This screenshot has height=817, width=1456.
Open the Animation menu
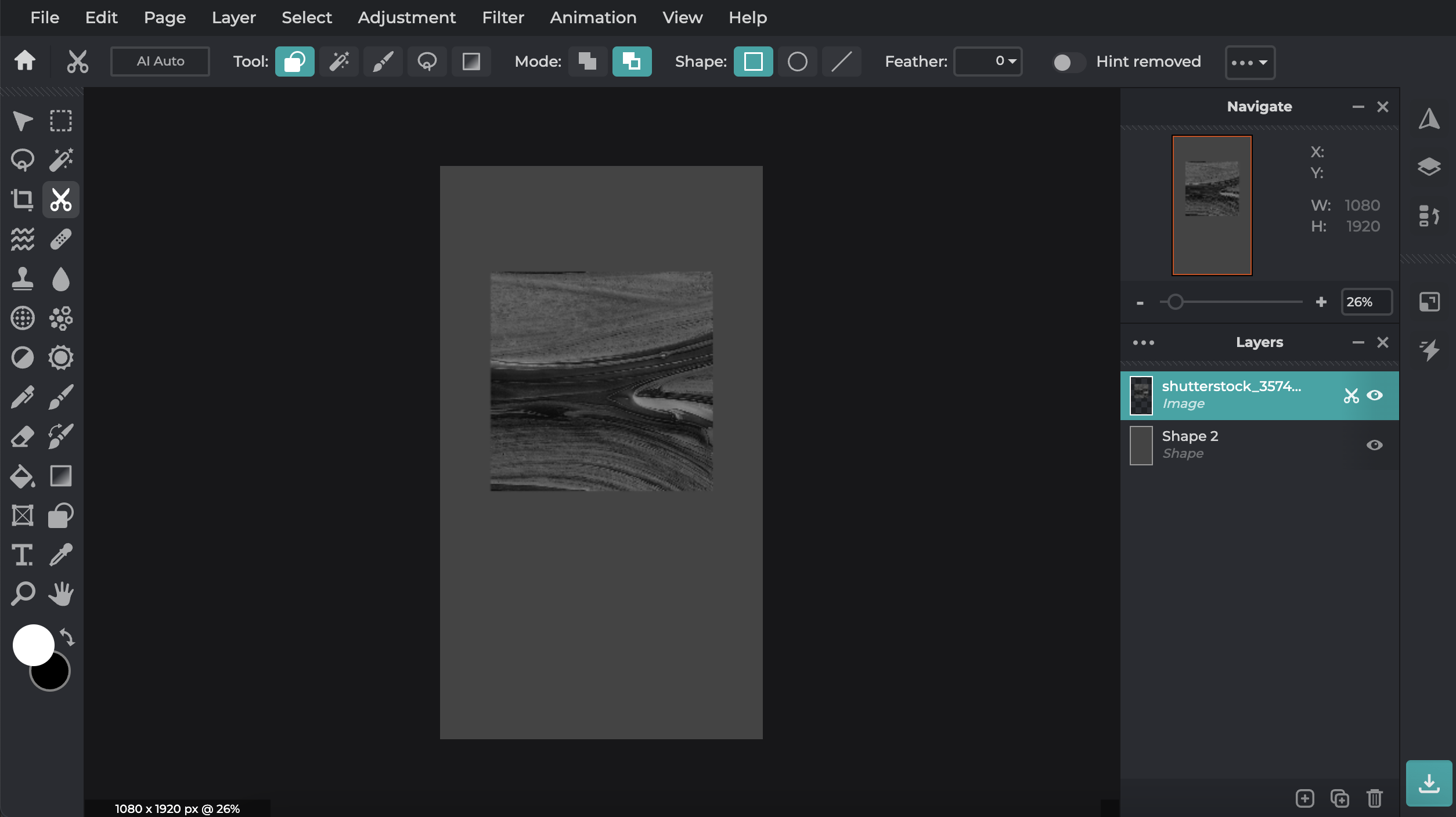click(x=593, y=17)
